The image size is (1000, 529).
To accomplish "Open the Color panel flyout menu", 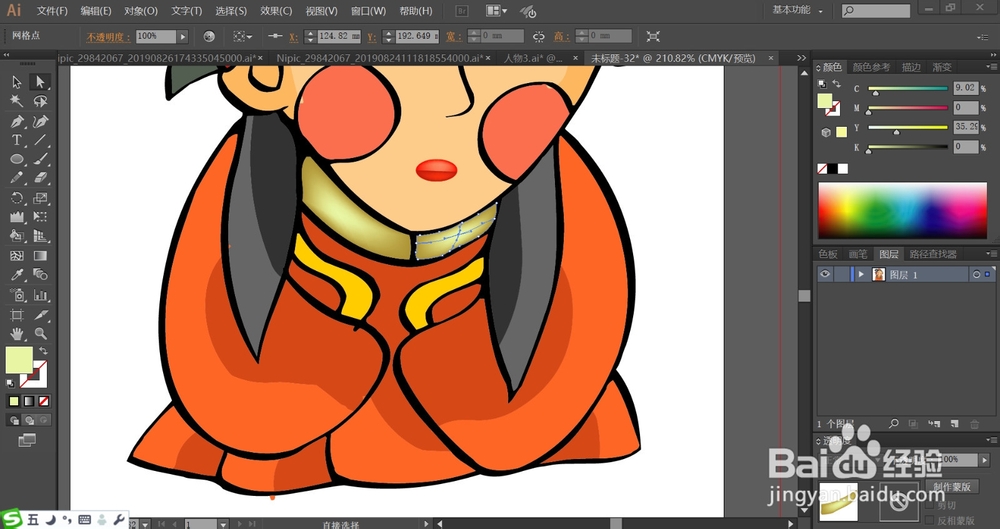I will click(x=991, y=66).
